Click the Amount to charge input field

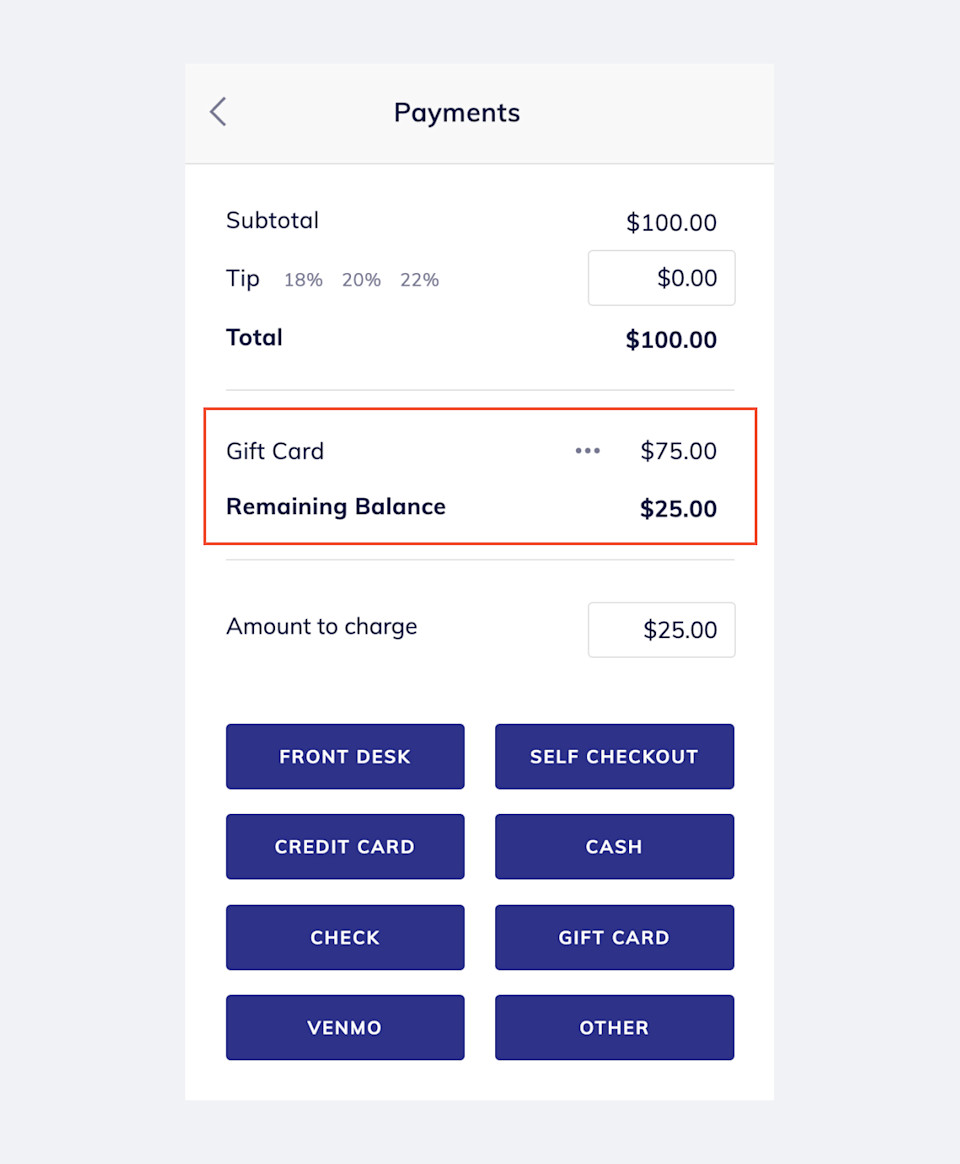pyautogui.click(x=662, y=630)
